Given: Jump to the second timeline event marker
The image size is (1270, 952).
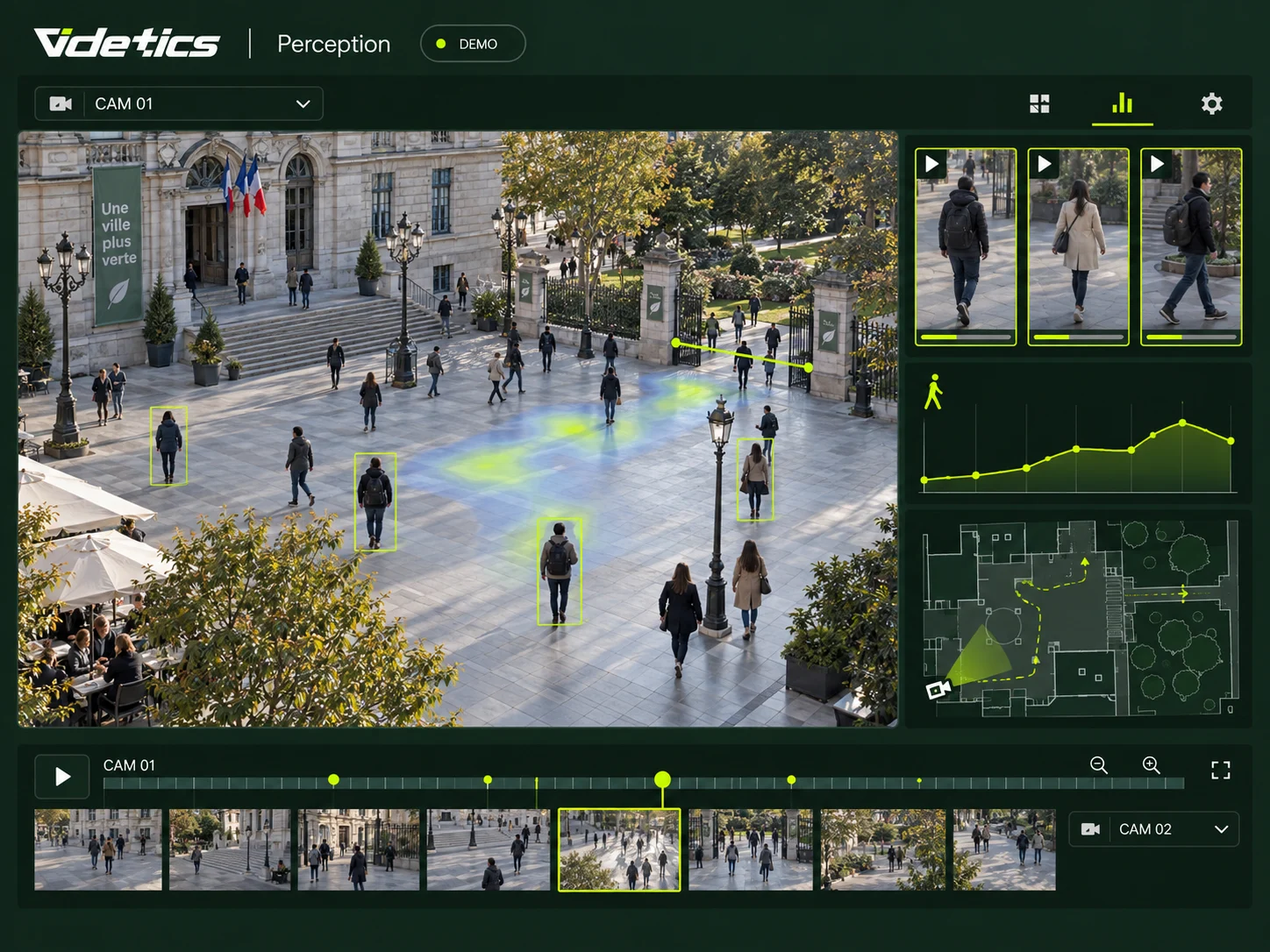Looking at the screenshot, I should coord(488,779).
